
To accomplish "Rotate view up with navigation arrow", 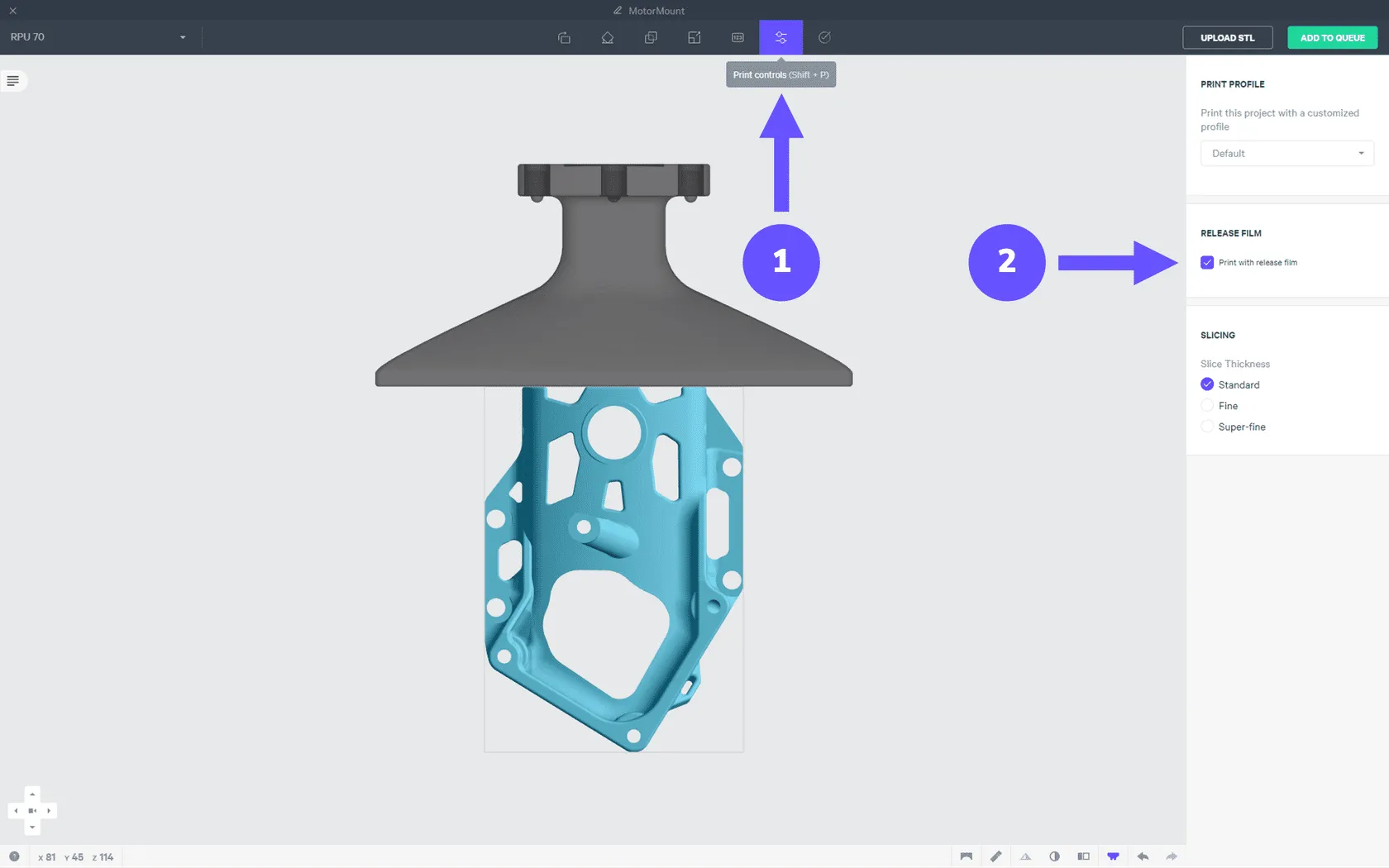I will tap(32, 794).
